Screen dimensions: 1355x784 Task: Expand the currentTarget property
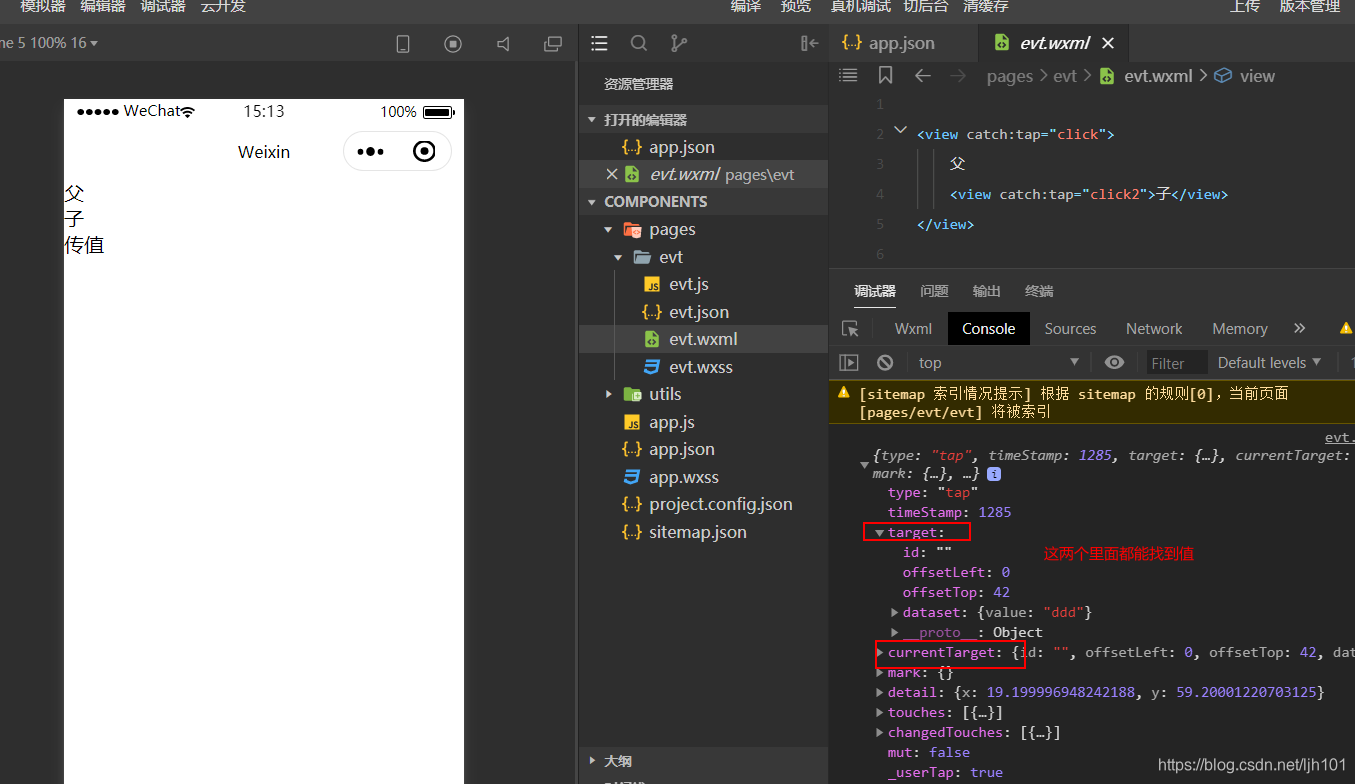pyautogui.click(x=880, y=652)
